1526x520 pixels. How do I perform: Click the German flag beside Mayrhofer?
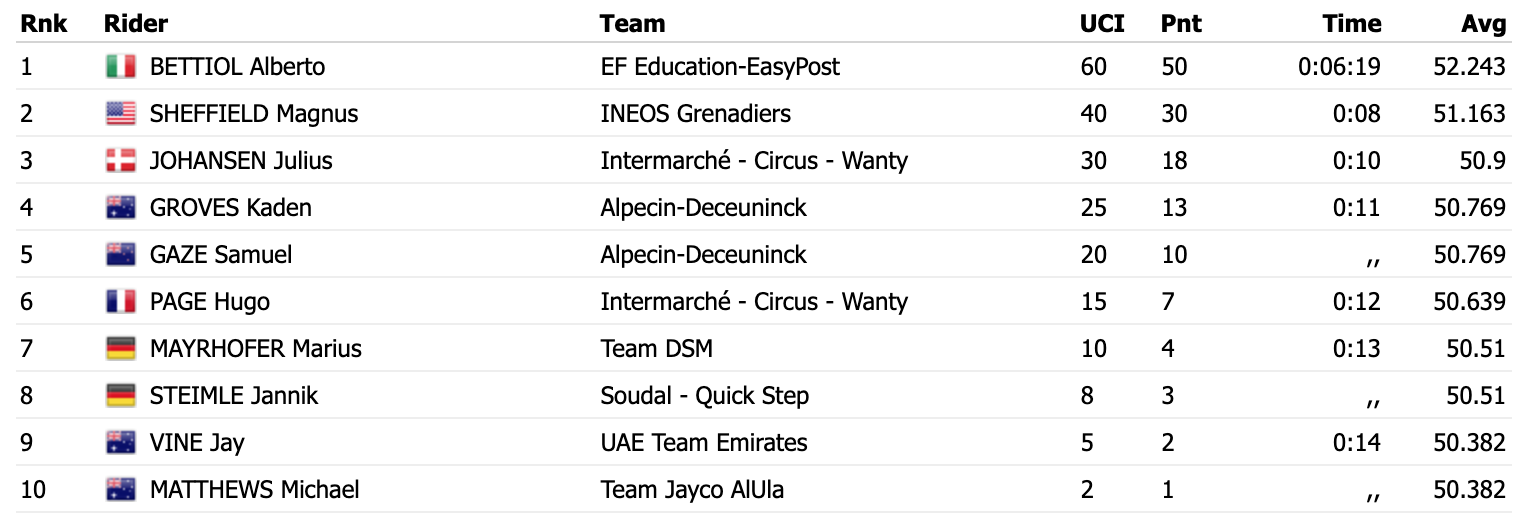pyautogui.click(x=120, y=349)
